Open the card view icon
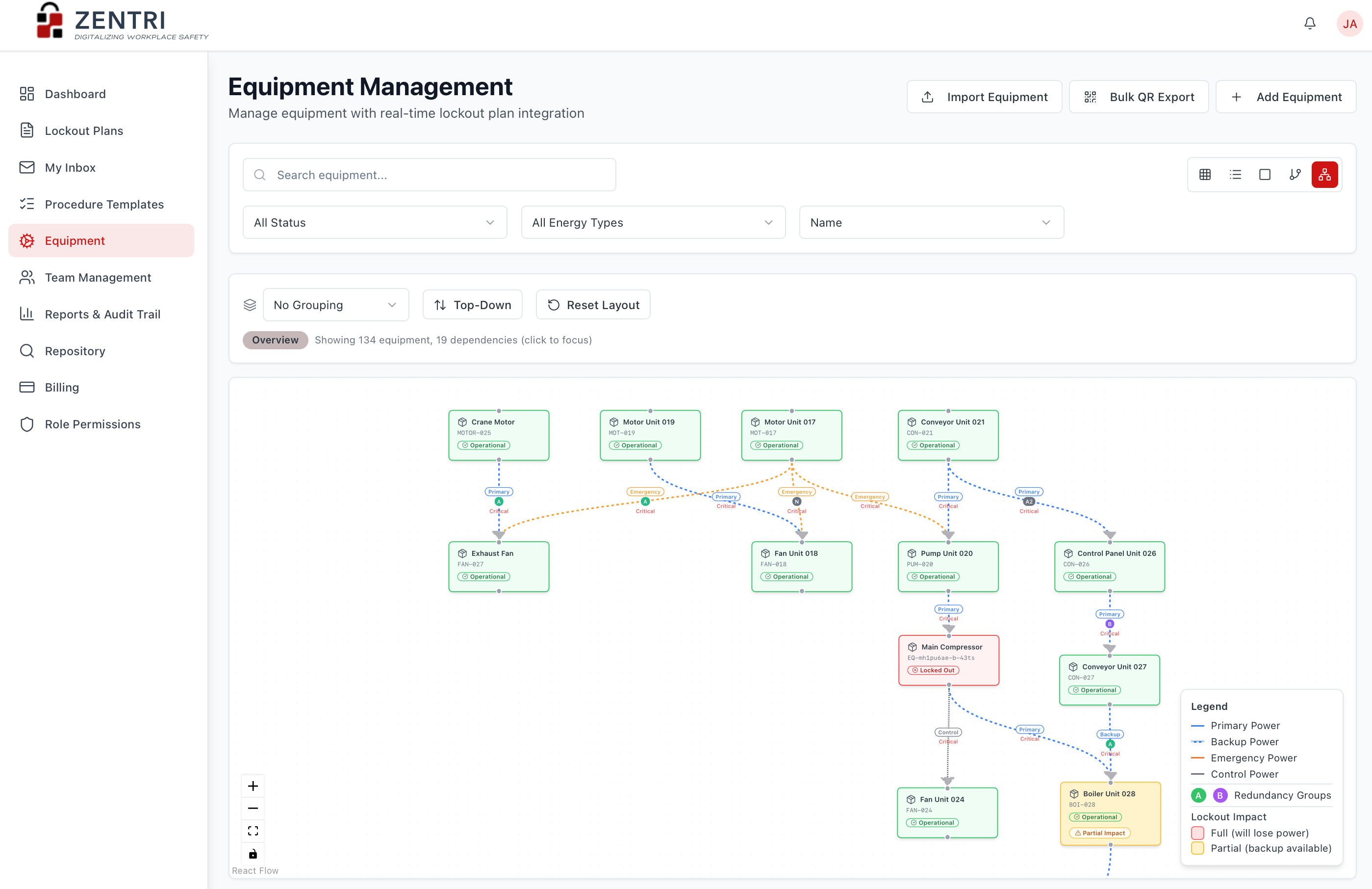Screen dimensions: 1372x889 (x=1266, y=174)
